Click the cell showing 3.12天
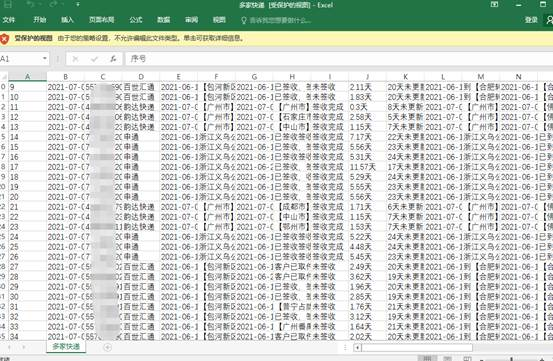Screen dimensions: 553x361 (x=367, y=317)
